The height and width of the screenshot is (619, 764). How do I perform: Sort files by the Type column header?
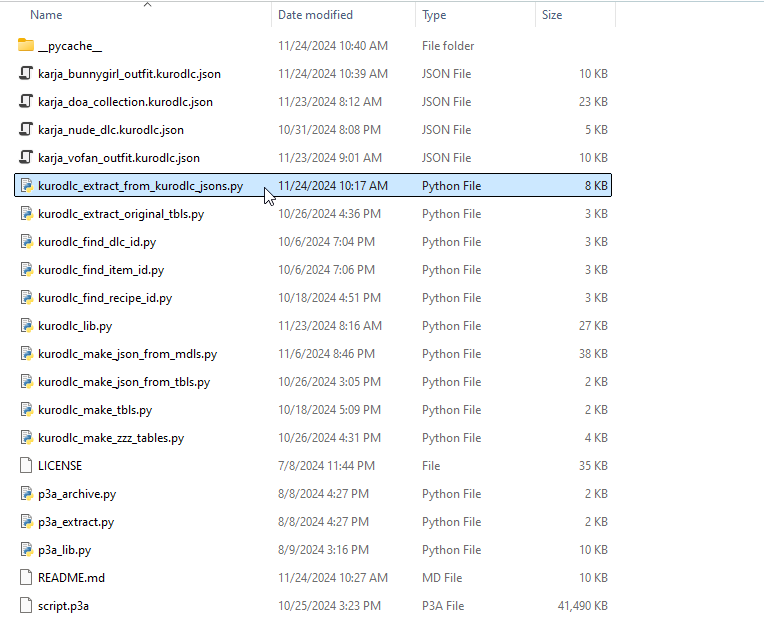click(434, 15)
